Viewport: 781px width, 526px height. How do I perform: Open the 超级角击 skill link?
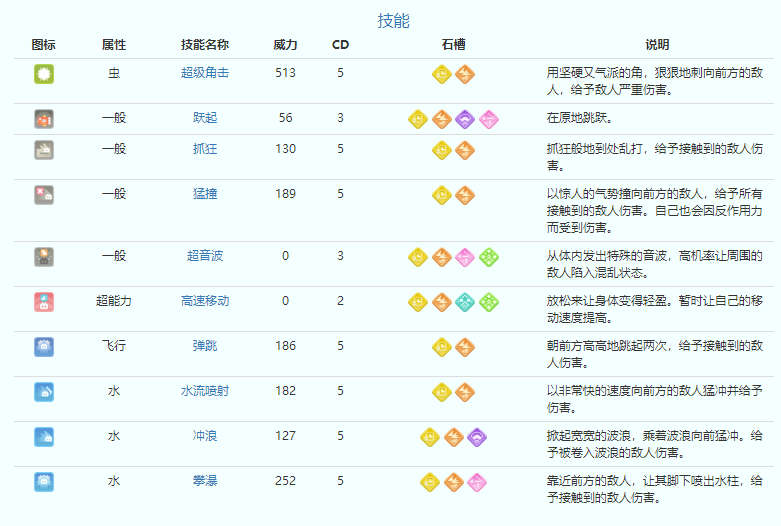[x=205, y=73]
